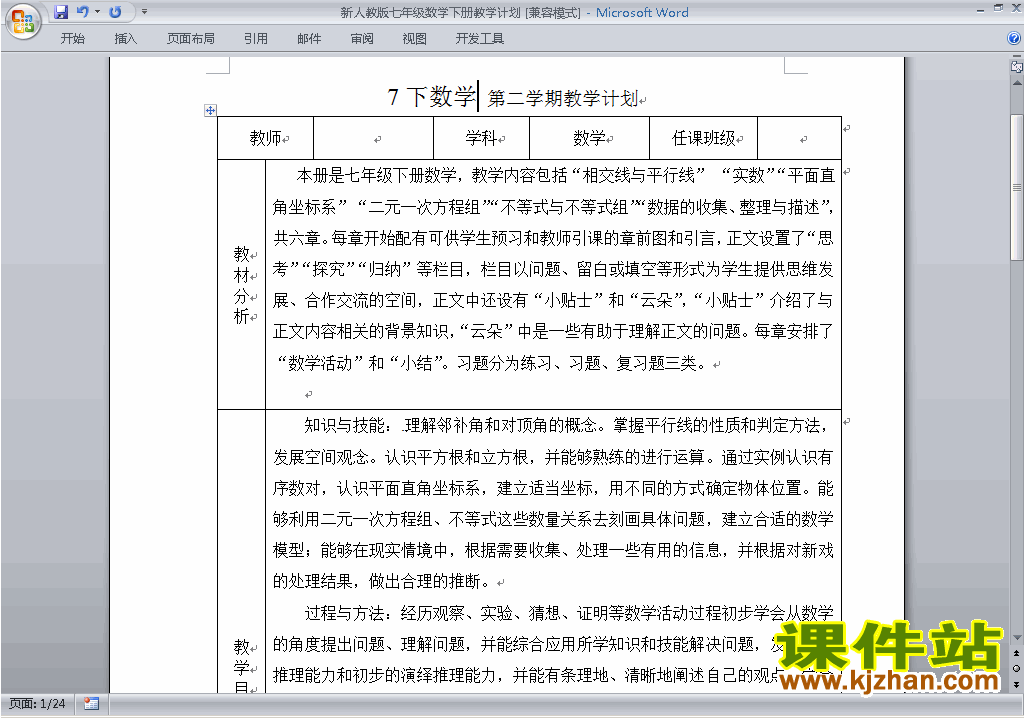Open the 邮件 tab
This screenshot has width=1024, height=718.
tap(309, 39)
